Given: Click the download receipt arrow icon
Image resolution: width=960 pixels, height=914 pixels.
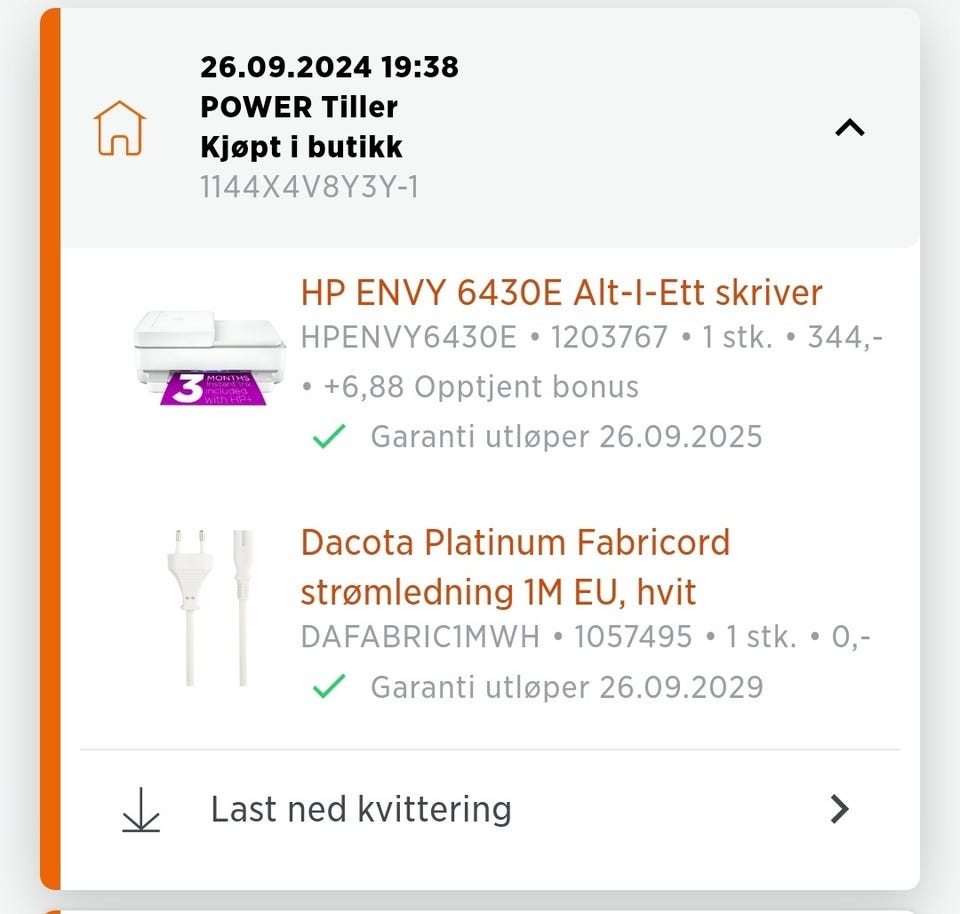Looking at the screenshot, I should click(x=141, y=810).
